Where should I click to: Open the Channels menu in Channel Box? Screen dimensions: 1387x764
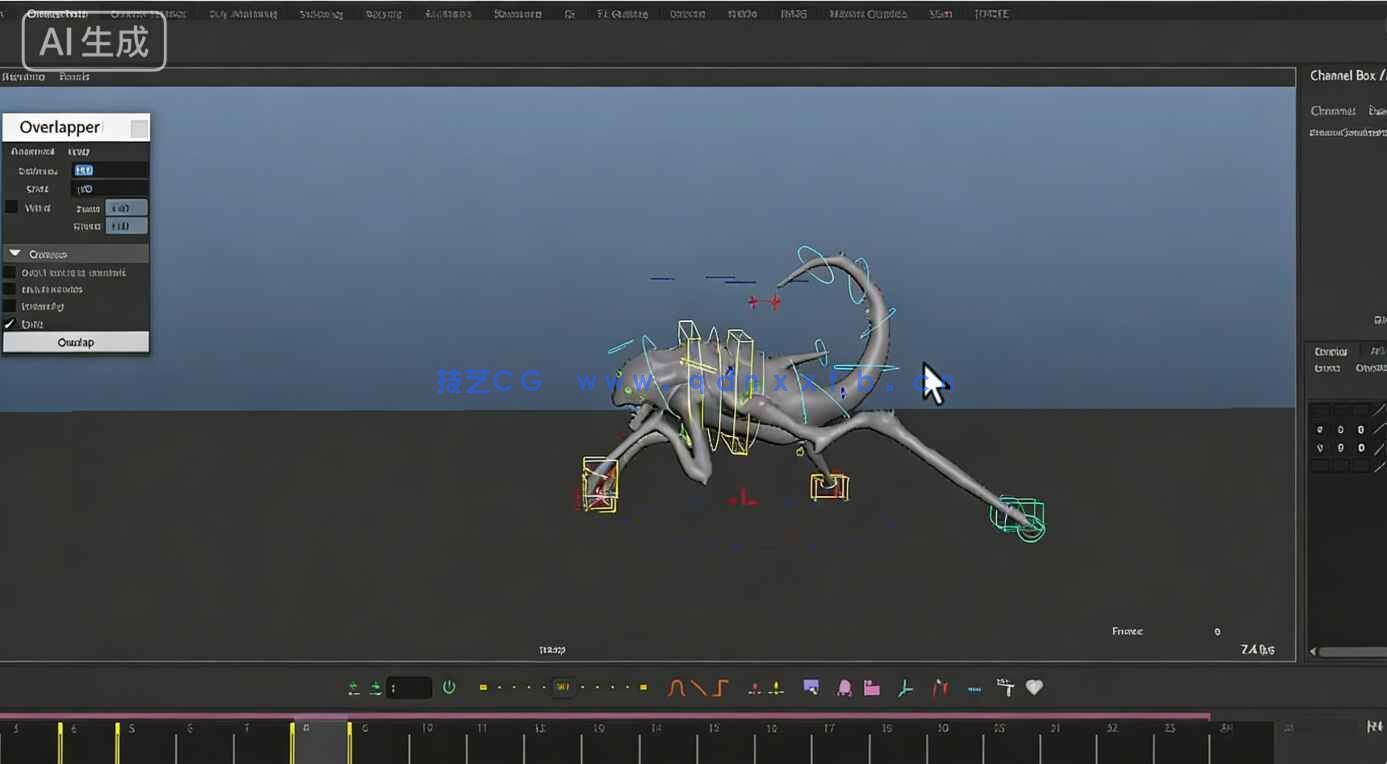tap(1333, 111)
